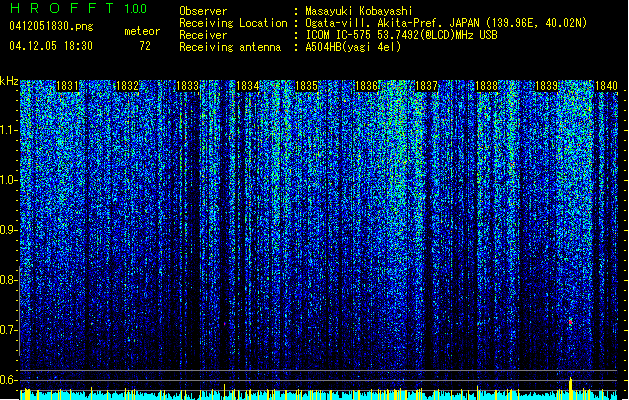Screen dimensions: 629x400
Task: Click the 1.1 frequency axis label
Action: point(8,130)
